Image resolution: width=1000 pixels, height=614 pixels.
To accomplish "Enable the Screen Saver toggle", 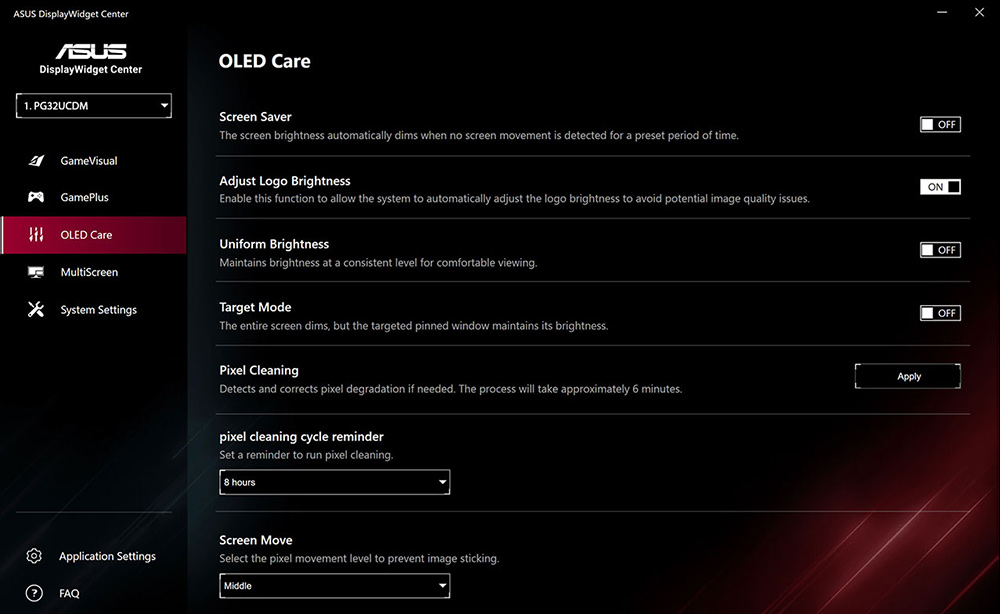I will (939, 124).
